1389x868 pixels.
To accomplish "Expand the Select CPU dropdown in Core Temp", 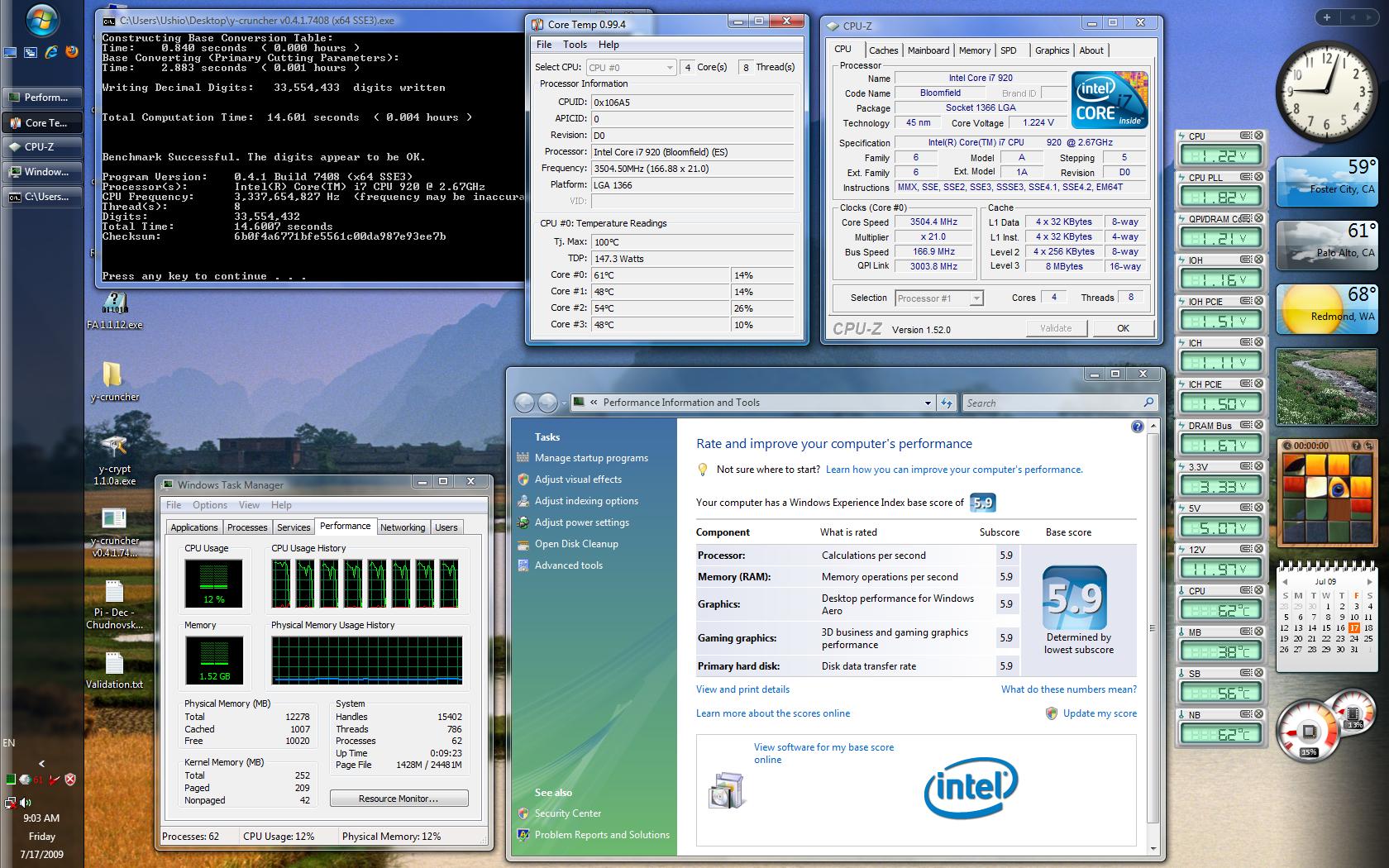I will coord(670,68).
